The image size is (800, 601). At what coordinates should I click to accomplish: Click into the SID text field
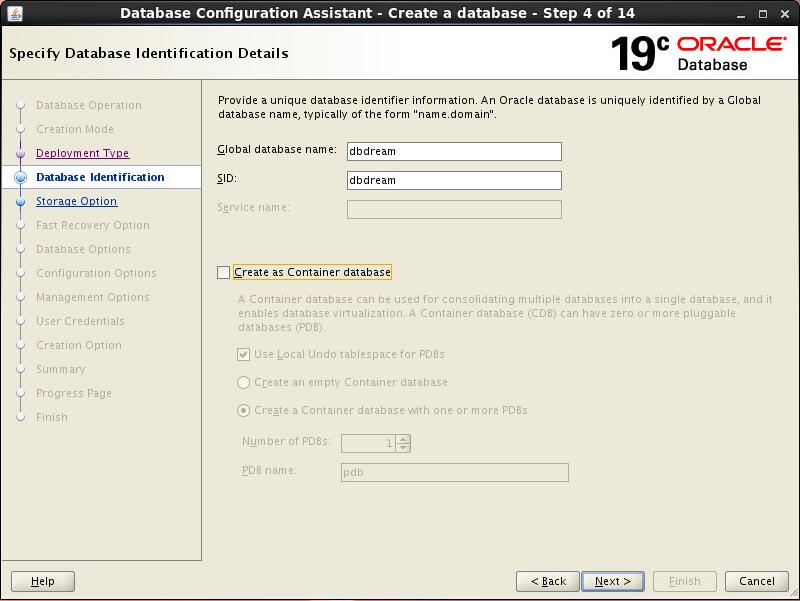click(x=454, y=180)
